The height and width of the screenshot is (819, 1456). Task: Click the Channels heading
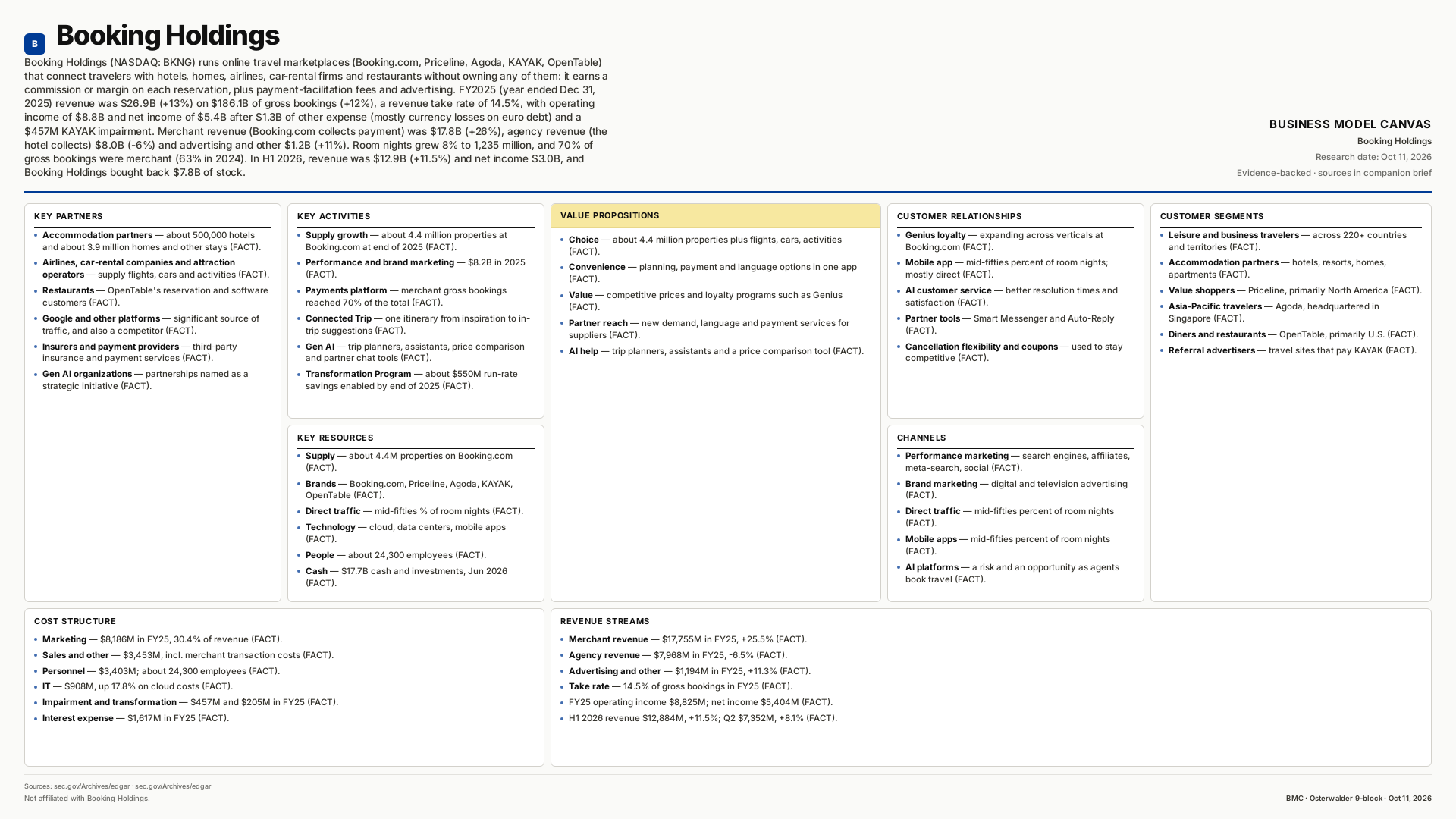click(921, 438)
